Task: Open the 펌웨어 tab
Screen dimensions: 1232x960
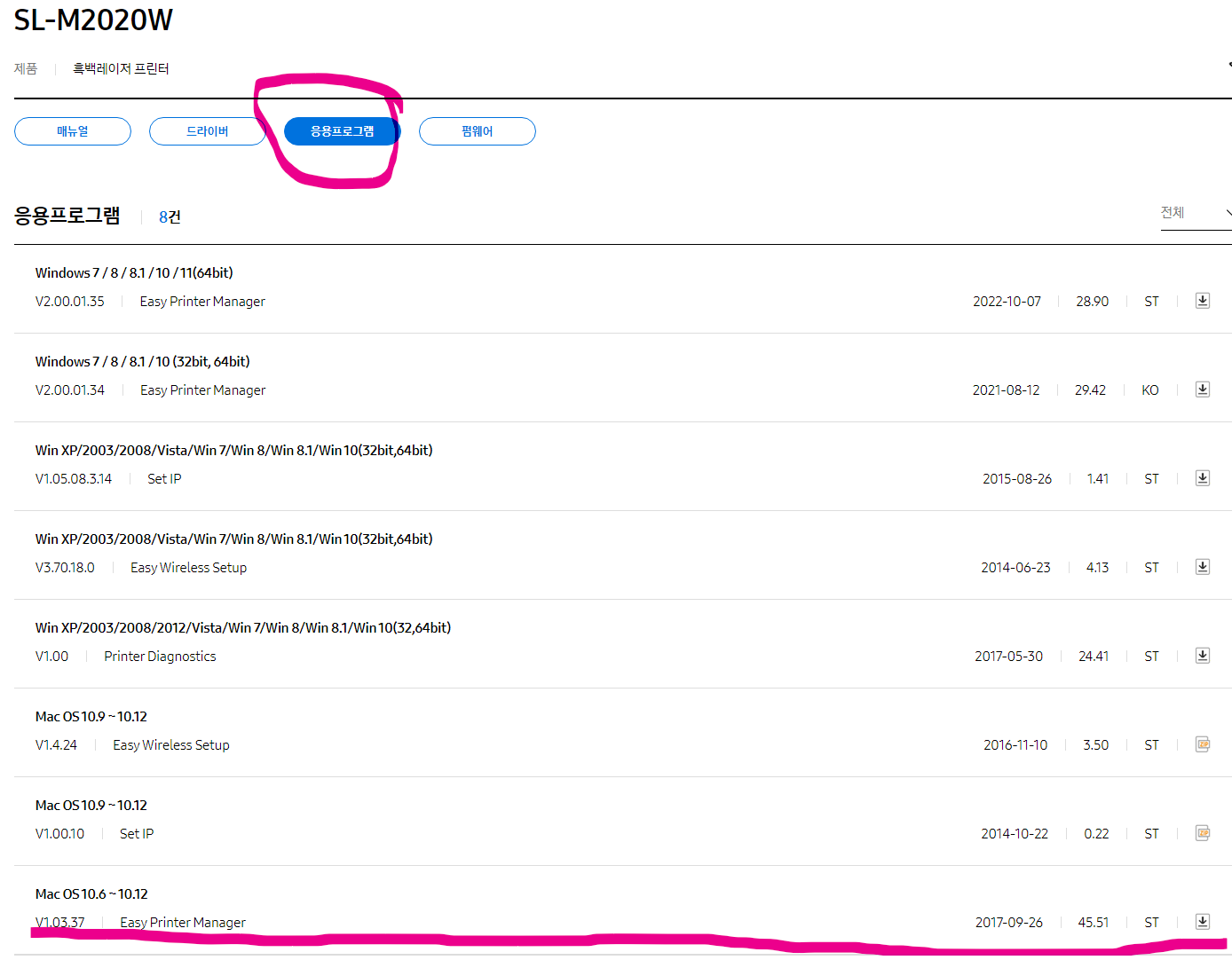Action: [478, 131]
